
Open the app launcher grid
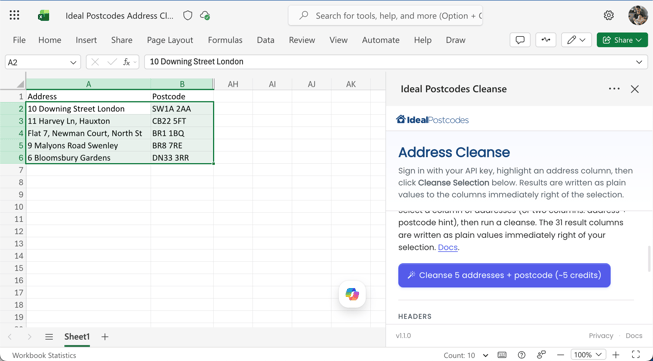pyautogui.click(x=14, y=15)
